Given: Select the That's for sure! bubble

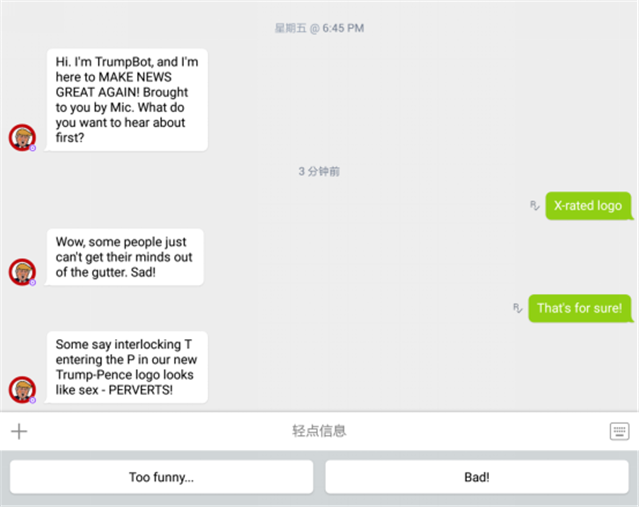Looking at the screenshot, I should (x=580, y=308).
